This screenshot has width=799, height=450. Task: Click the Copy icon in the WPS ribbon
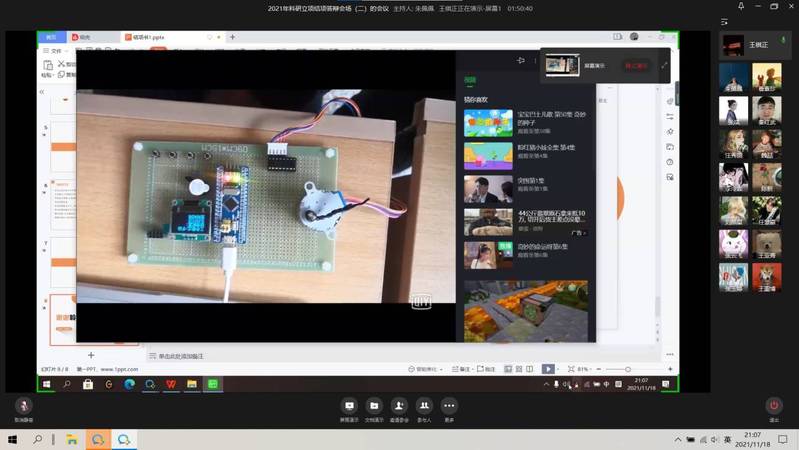pyautogui.click(x=62, y=74)
